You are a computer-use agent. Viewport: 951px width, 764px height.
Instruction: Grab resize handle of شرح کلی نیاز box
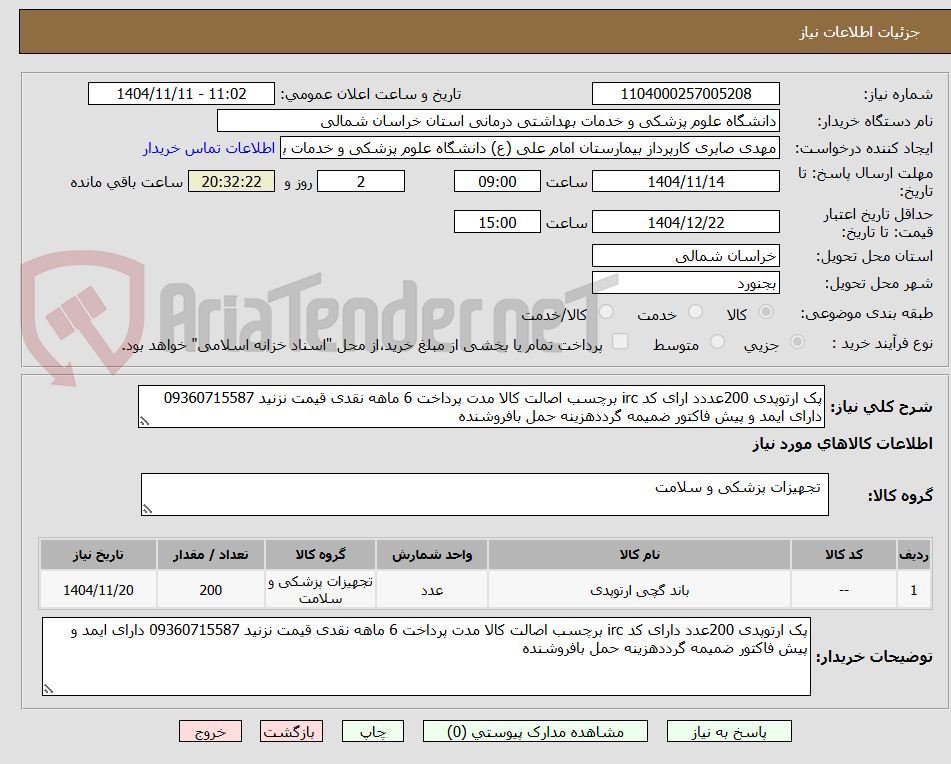pos(144,421)
